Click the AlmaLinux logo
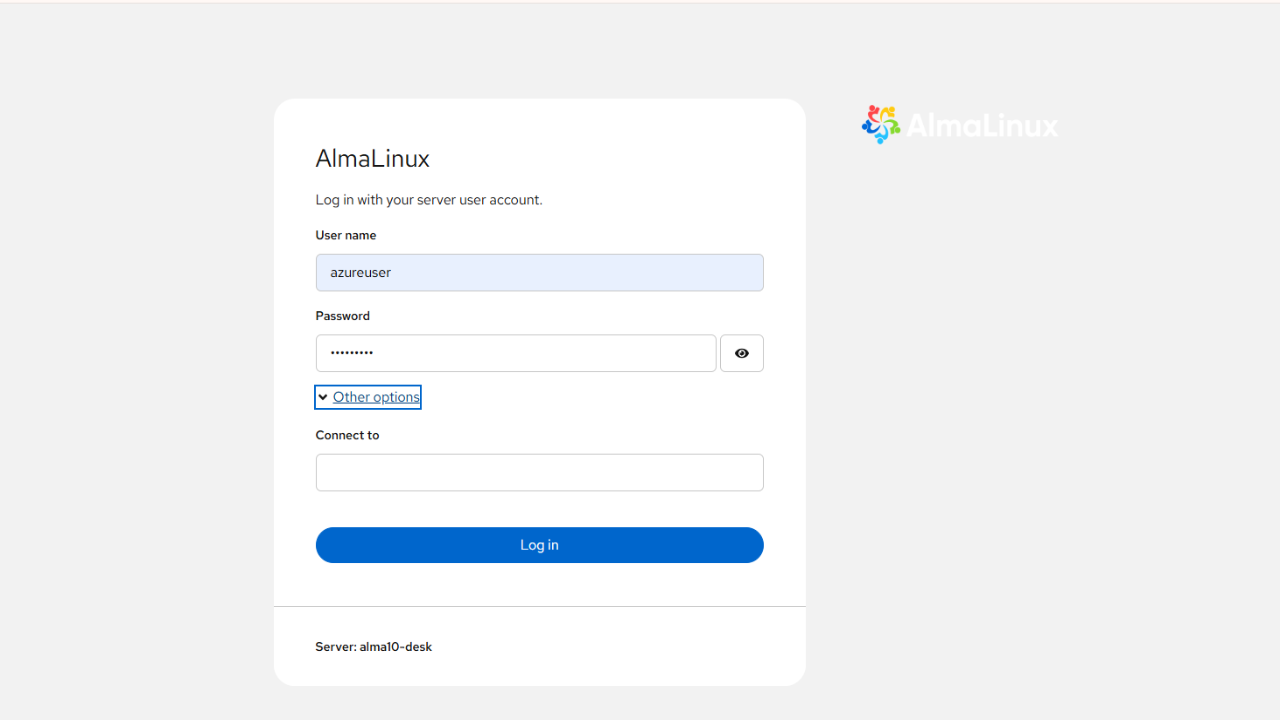 960,125
